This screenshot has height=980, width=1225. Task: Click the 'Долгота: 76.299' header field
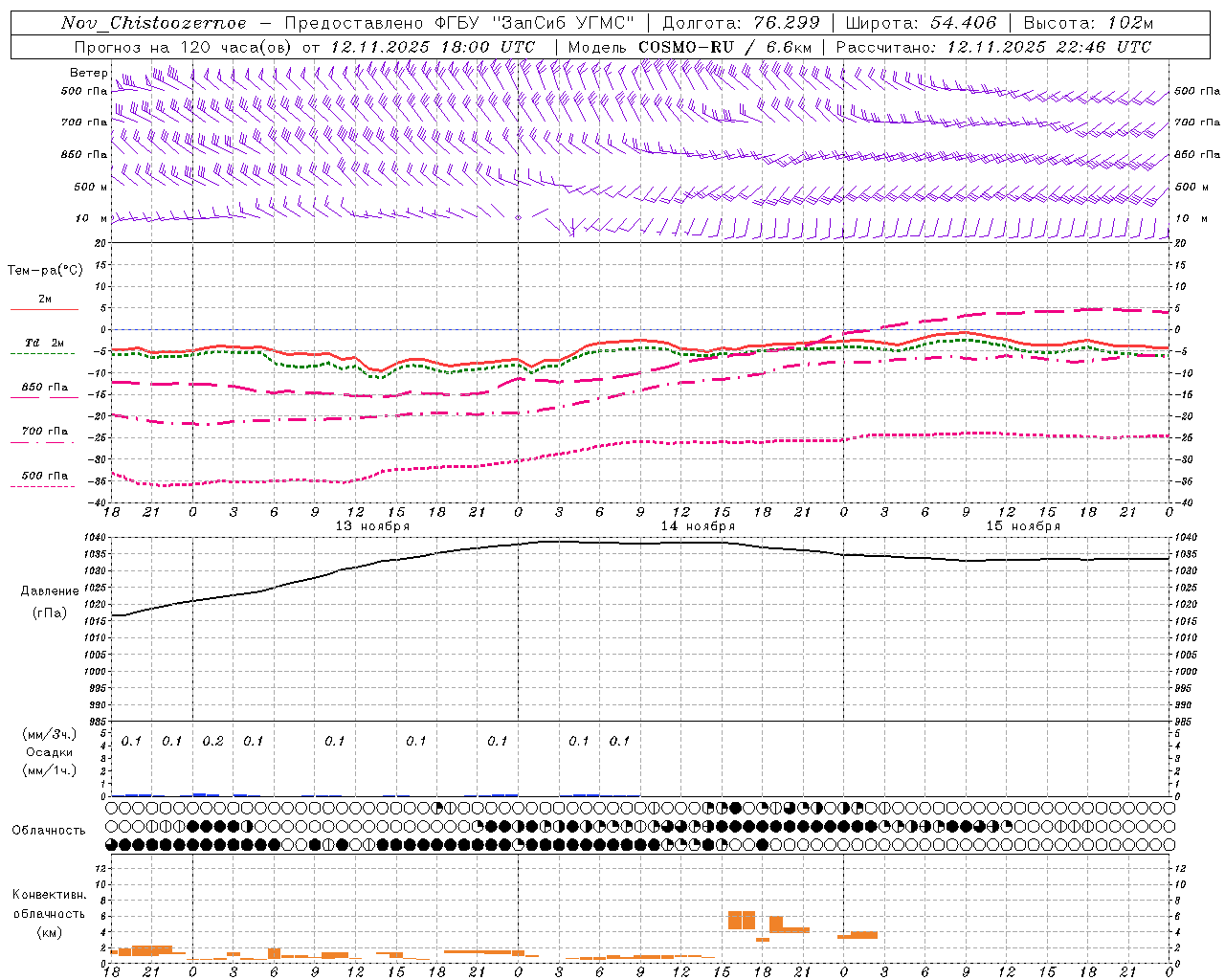click(x=741, y=23)
